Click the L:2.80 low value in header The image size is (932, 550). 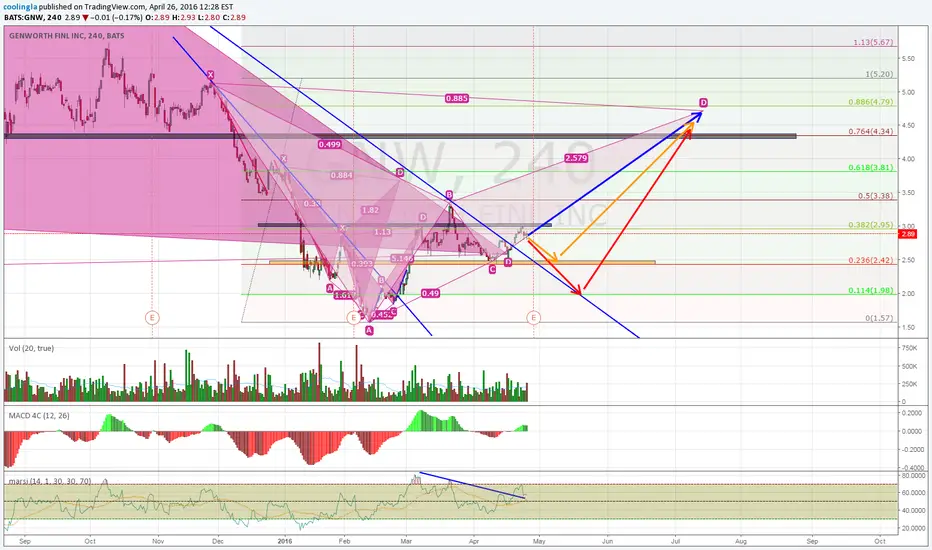click(209, 18)
